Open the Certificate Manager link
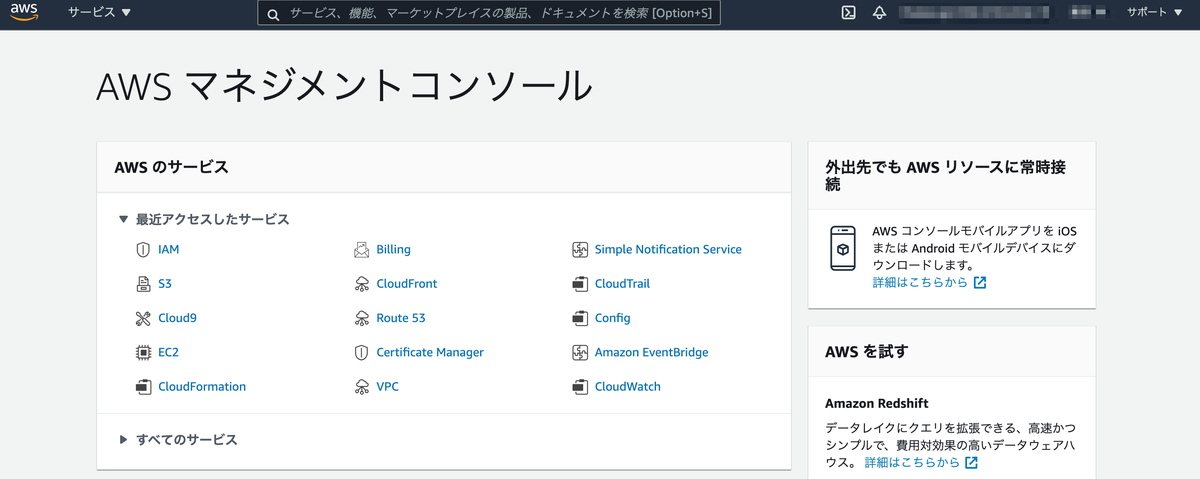This screenshot has height=479, width=1200. point(430,352)
